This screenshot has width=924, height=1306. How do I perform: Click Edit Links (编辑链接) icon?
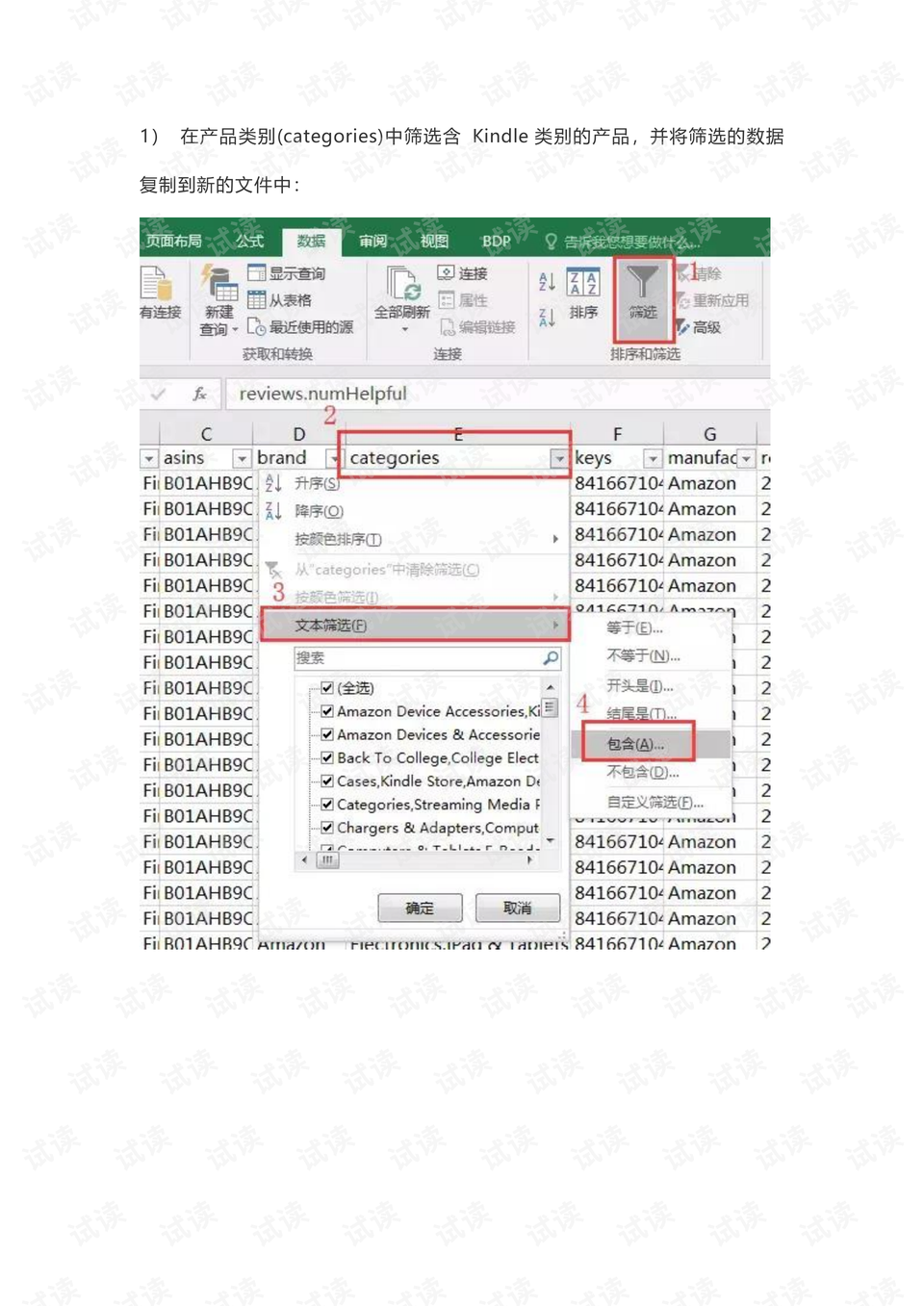pos(446,327)
